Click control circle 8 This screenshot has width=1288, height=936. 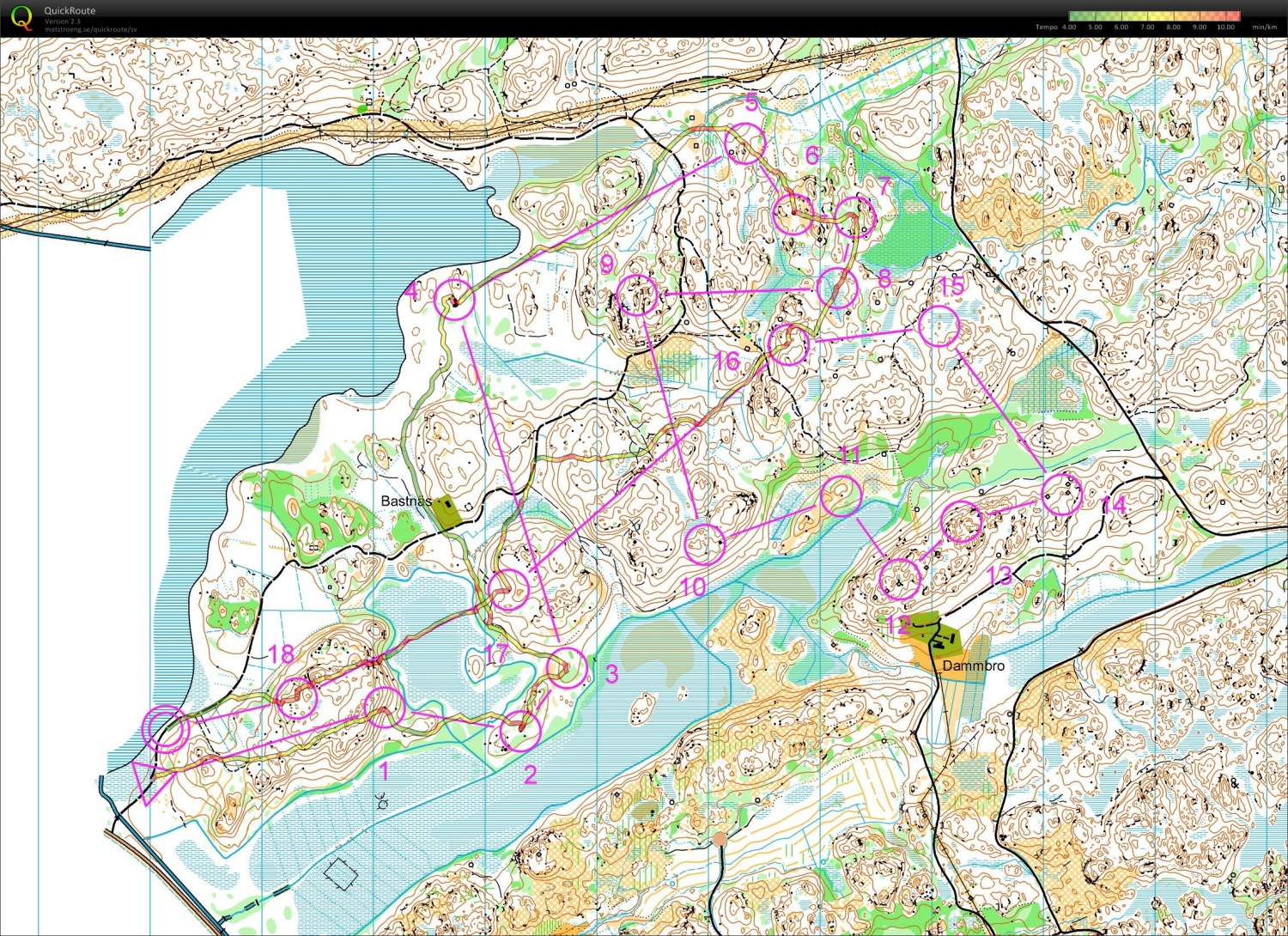pos(837,288)
